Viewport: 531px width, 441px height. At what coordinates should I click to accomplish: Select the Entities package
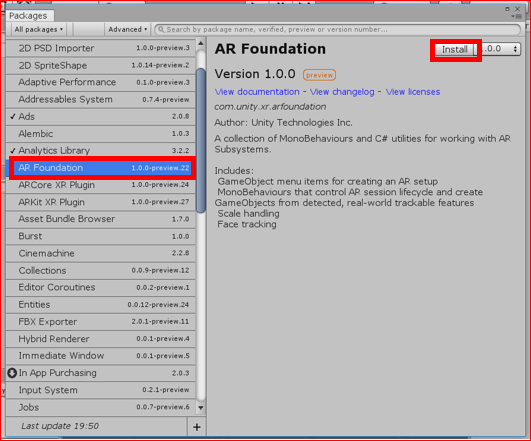coord(101,305)
